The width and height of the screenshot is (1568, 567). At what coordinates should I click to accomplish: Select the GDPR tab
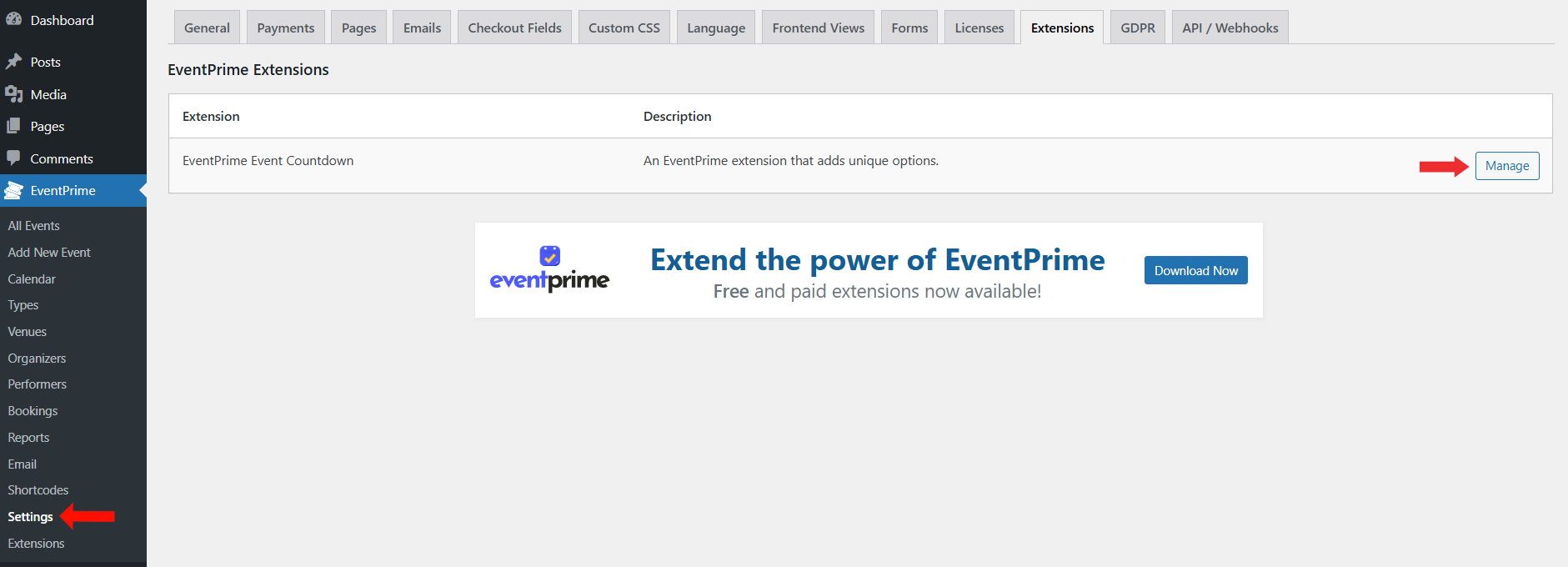1137,28
